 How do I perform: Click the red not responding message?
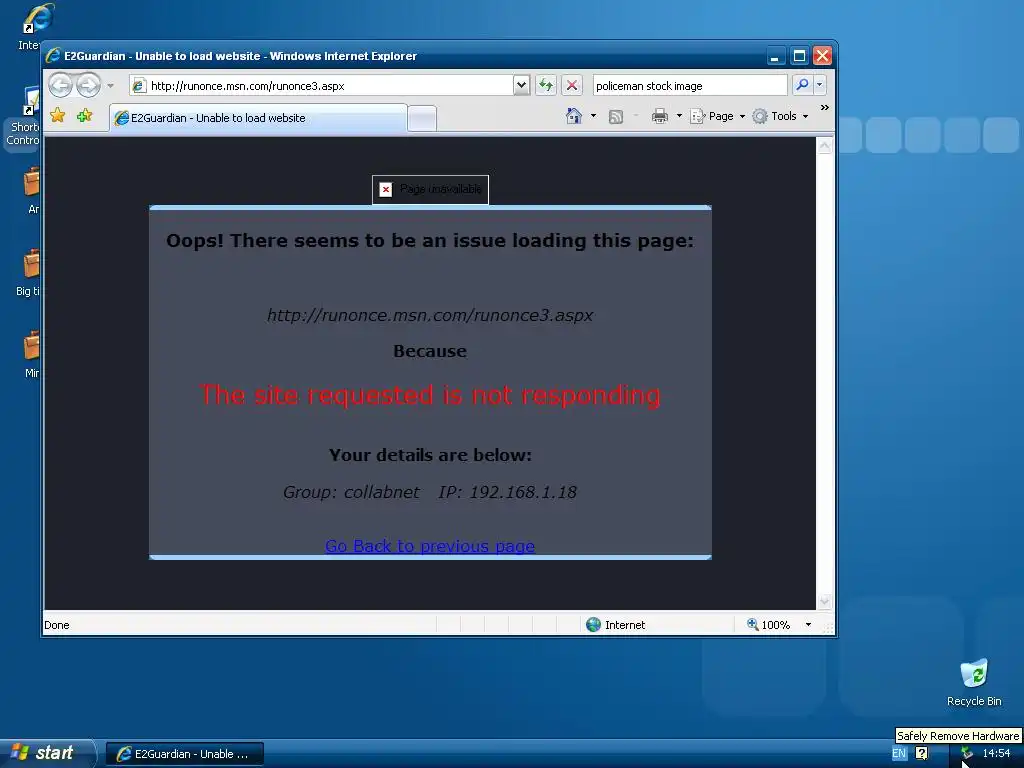click(430, 395)
